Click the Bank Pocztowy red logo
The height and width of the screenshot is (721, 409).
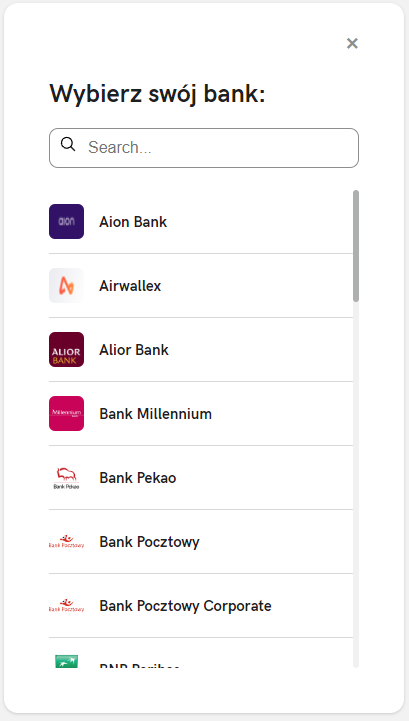click(66, 541)
